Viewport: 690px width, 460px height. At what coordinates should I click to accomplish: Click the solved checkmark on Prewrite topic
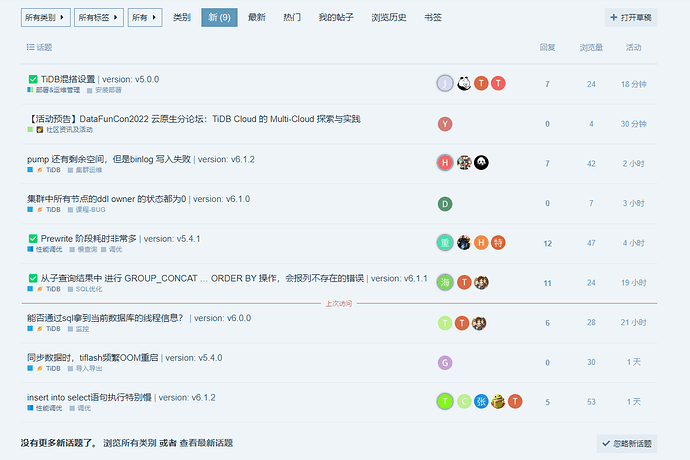coord(33,239)
